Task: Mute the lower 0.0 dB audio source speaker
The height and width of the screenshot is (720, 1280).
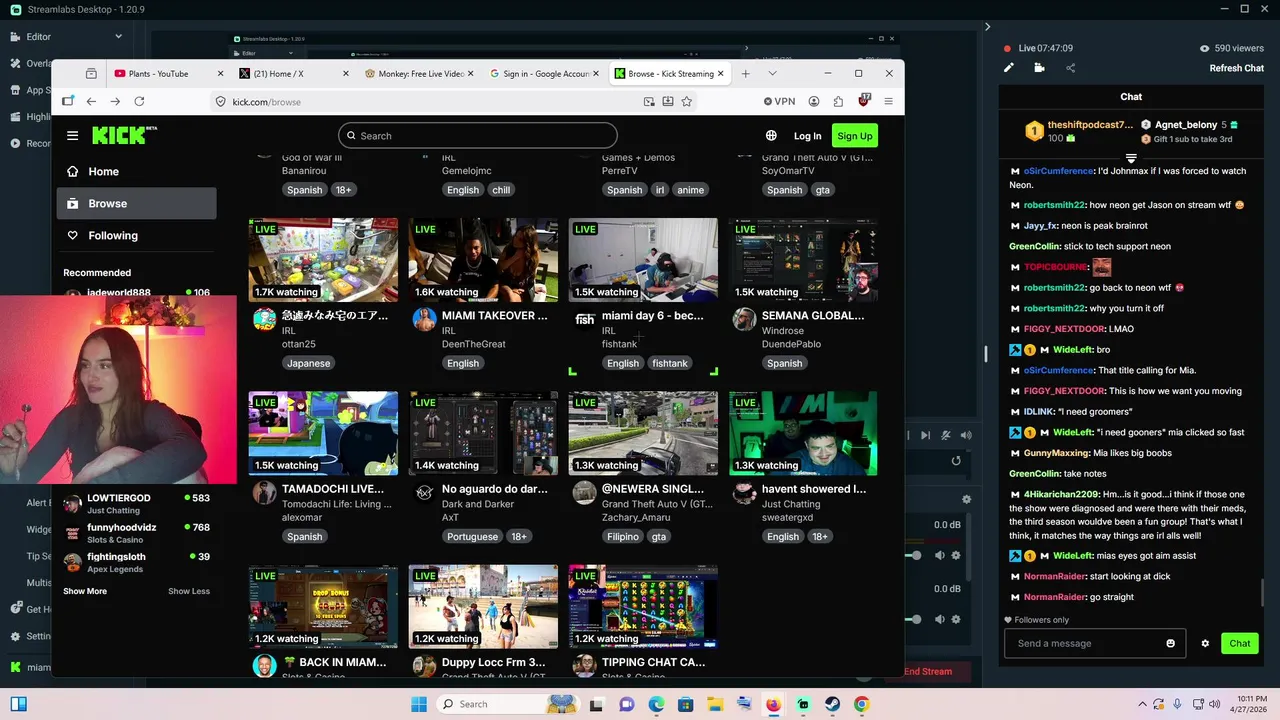Action: [x=940, y=619]
